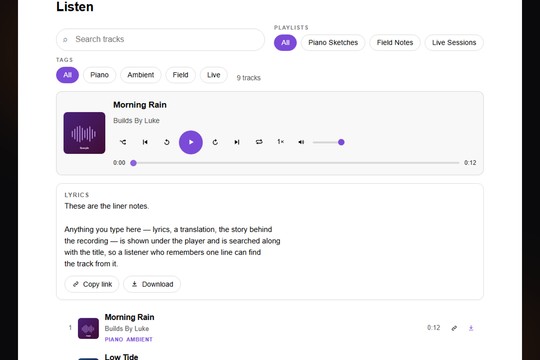Open the Field Notes playlist

(395, 43)
